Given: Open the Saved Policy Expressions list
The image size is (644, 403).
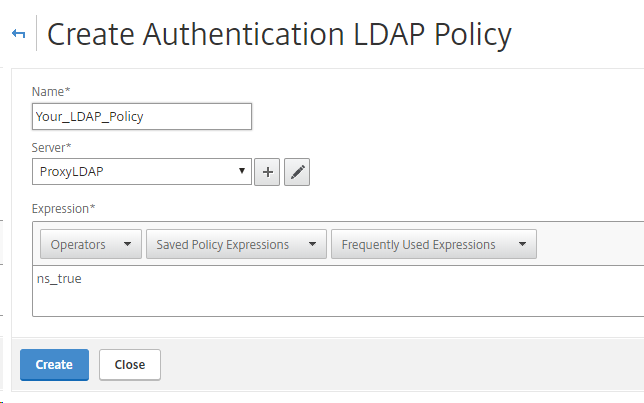Looking at the screenshot, I should (235, 244).
